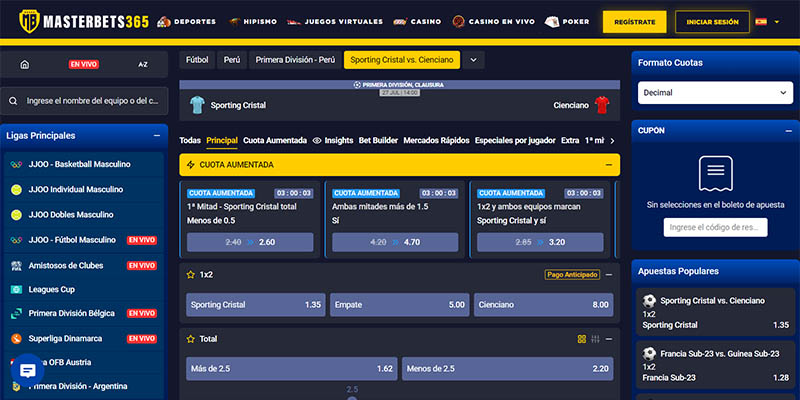Open Amistosos de Clubes league

(x=84, y=265)
